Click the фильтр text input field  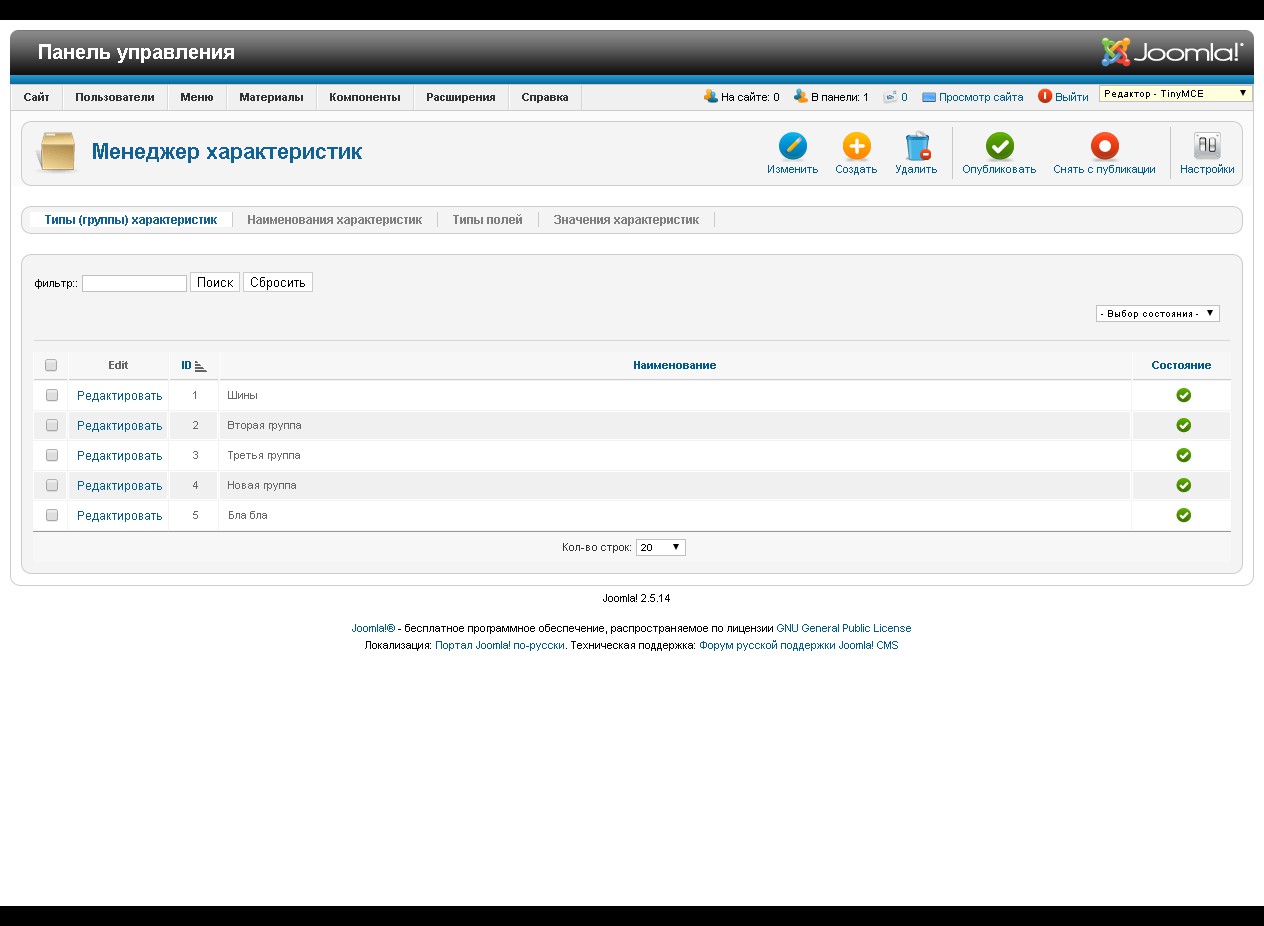pyautogui.click(x=134, y=283)
